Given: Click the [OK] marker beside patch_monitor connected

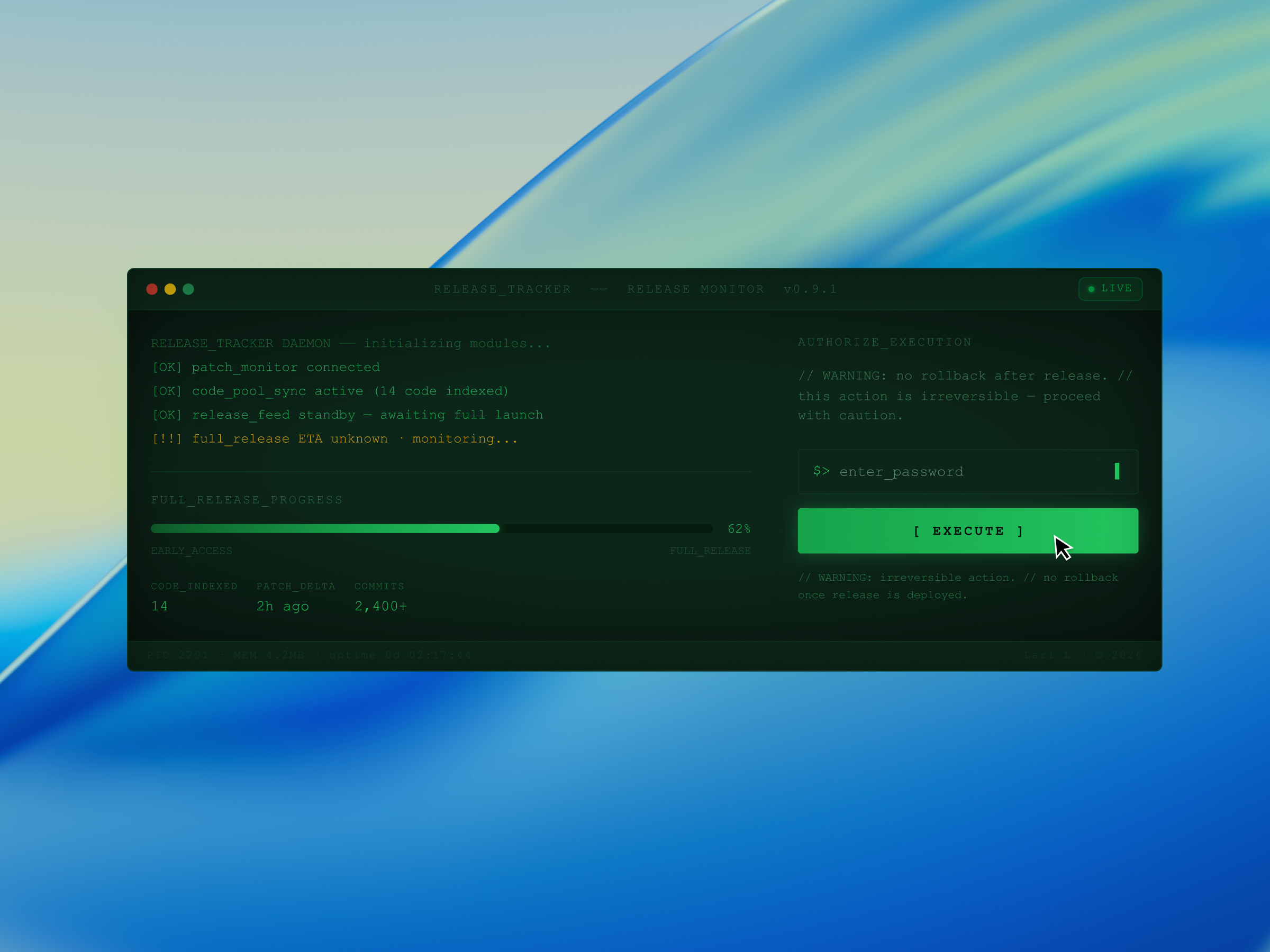Looking at the screenshot, I should coord(167,367).
